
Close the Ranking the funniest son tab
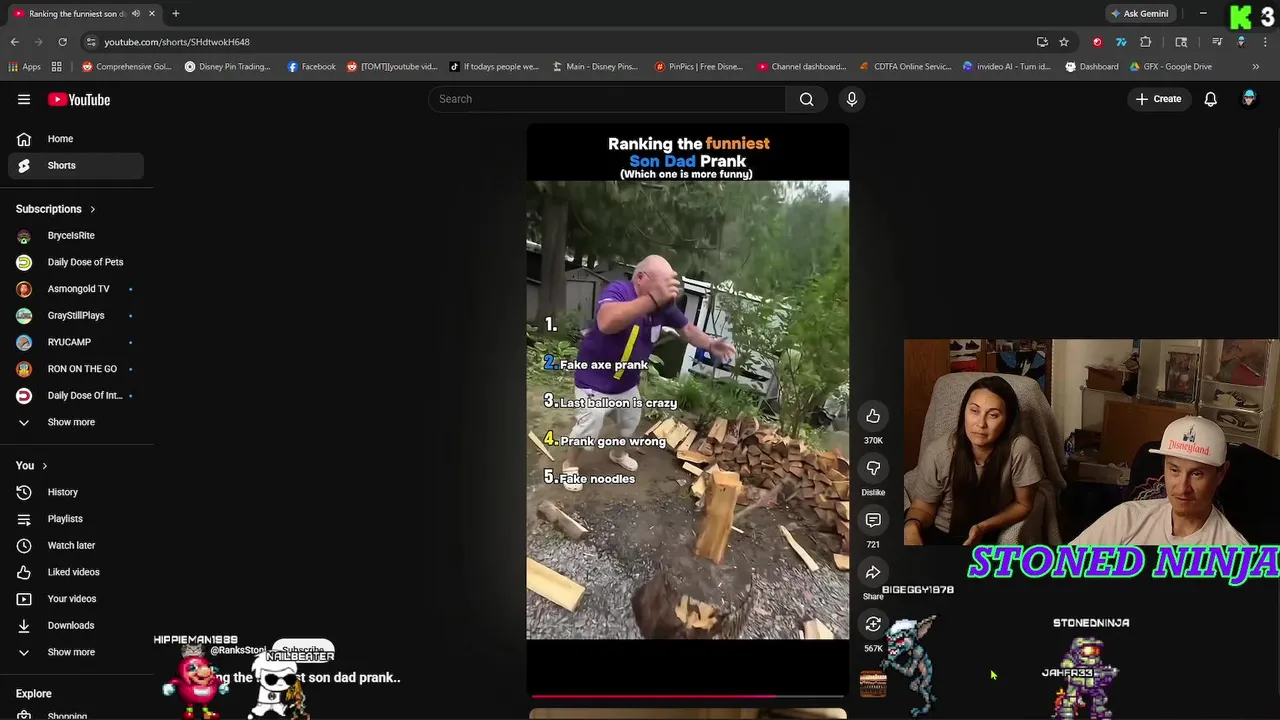pyautogui.click(x=152, y=14)
